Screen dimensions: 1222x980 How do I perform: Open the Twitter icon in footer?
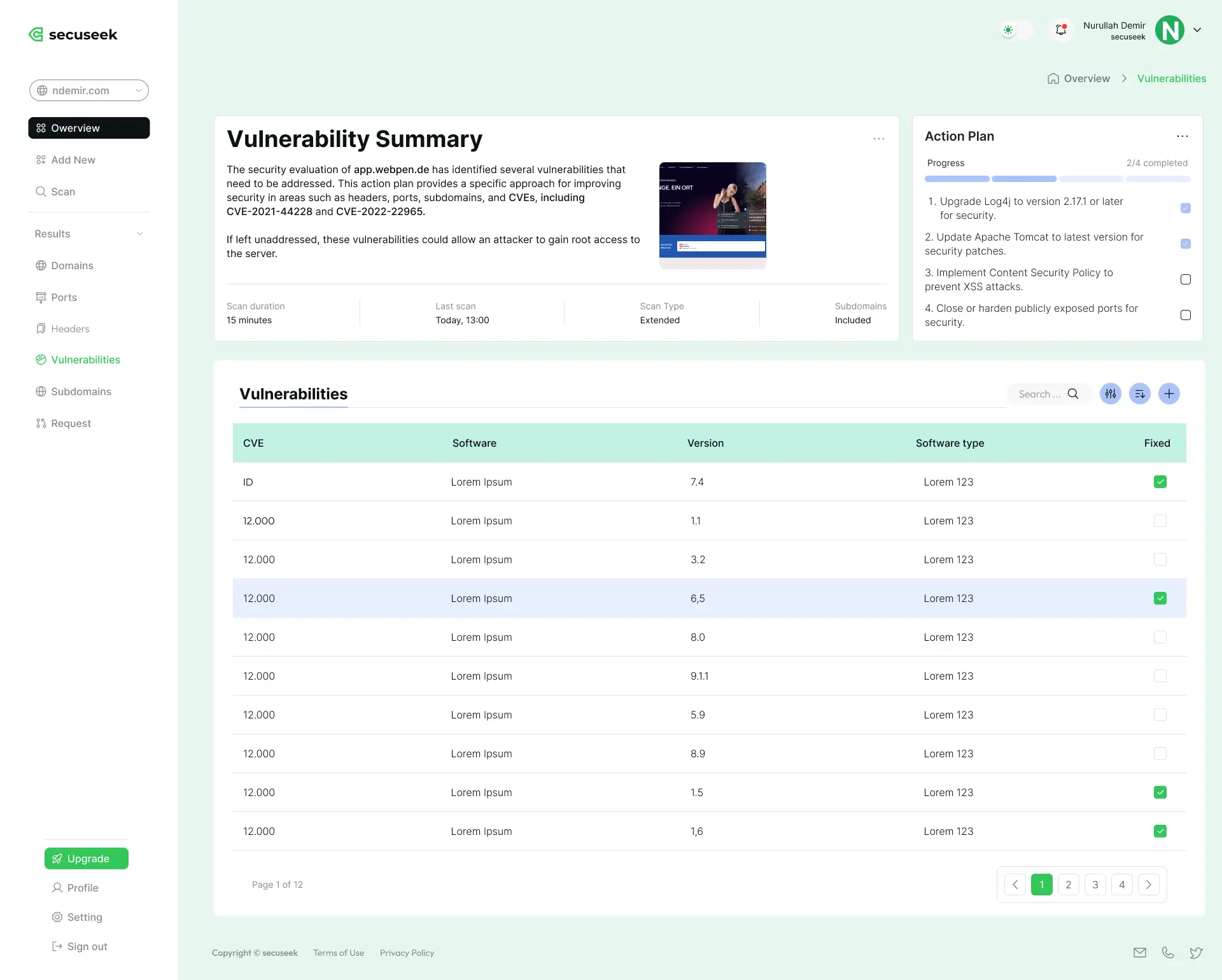point(1196,953)
